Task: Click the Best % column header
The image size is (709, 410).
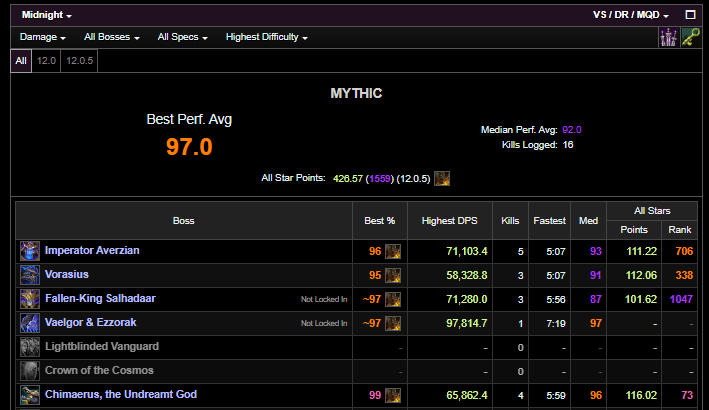Action: (x=380, y=221)
